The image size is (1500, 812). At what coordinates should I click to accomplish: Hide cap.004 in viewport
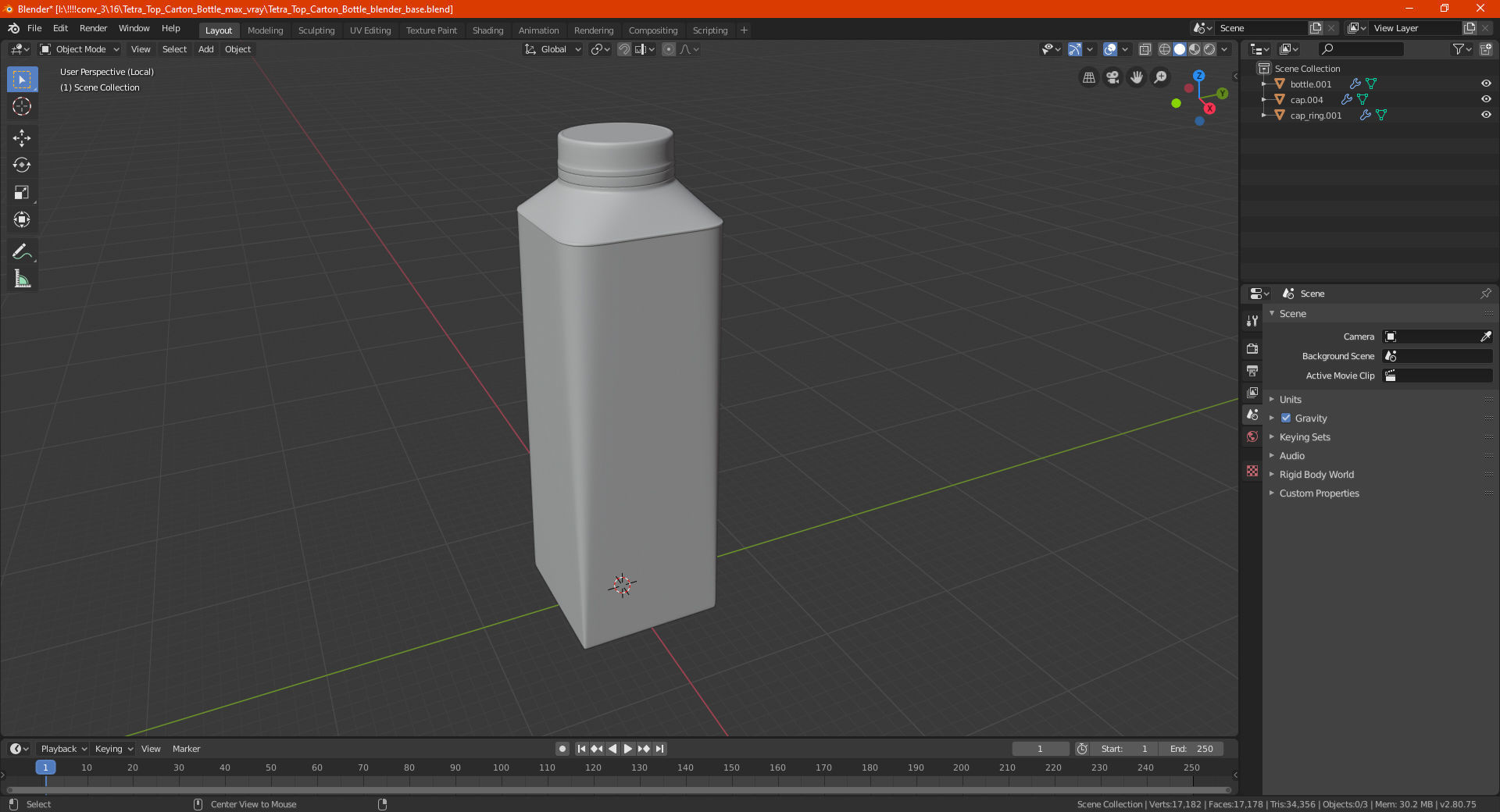pyautogui.click(x=1486, y=99)
